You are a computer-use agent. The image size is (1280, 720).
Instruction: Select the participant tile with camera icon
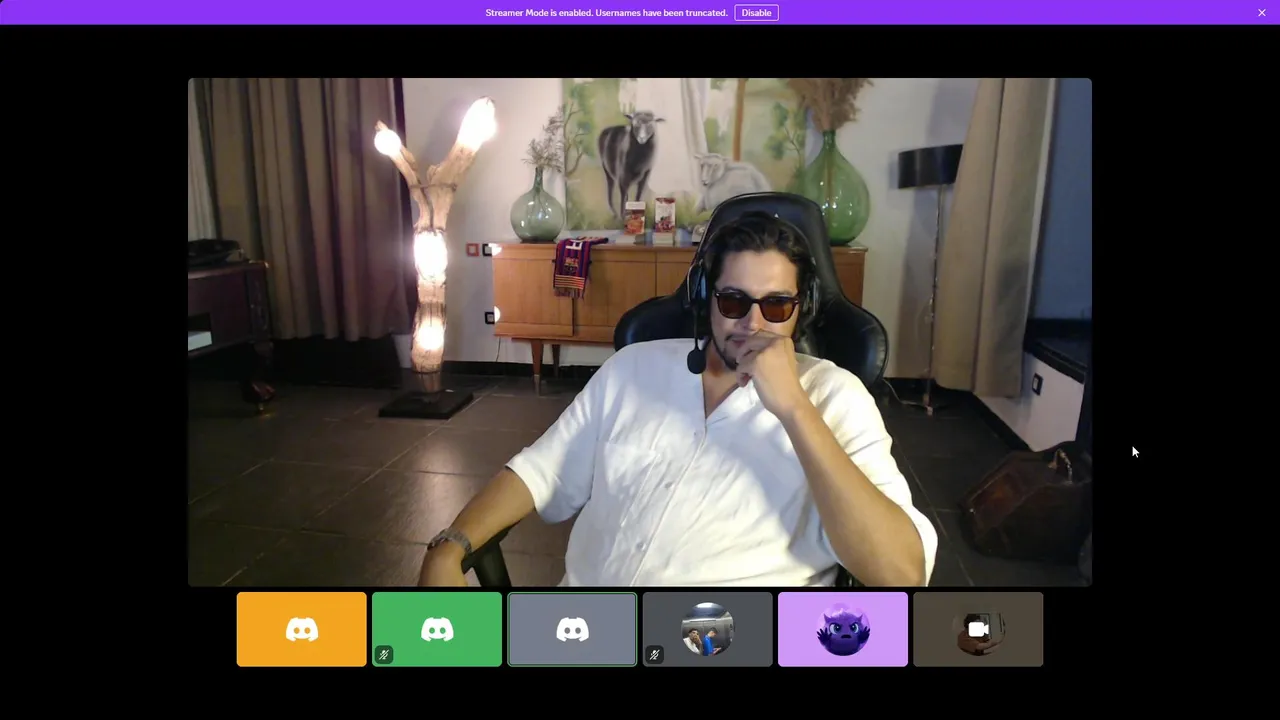pyautogui.click(x=978, y=629)
